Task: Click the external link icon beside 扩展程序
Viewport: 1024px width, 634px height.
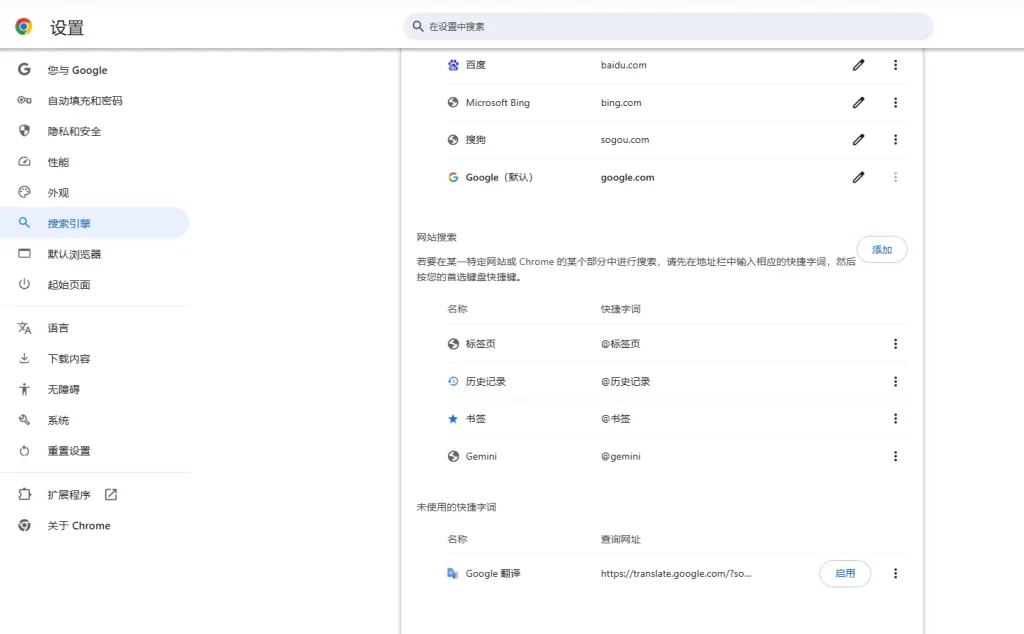Action: point(111,494)
